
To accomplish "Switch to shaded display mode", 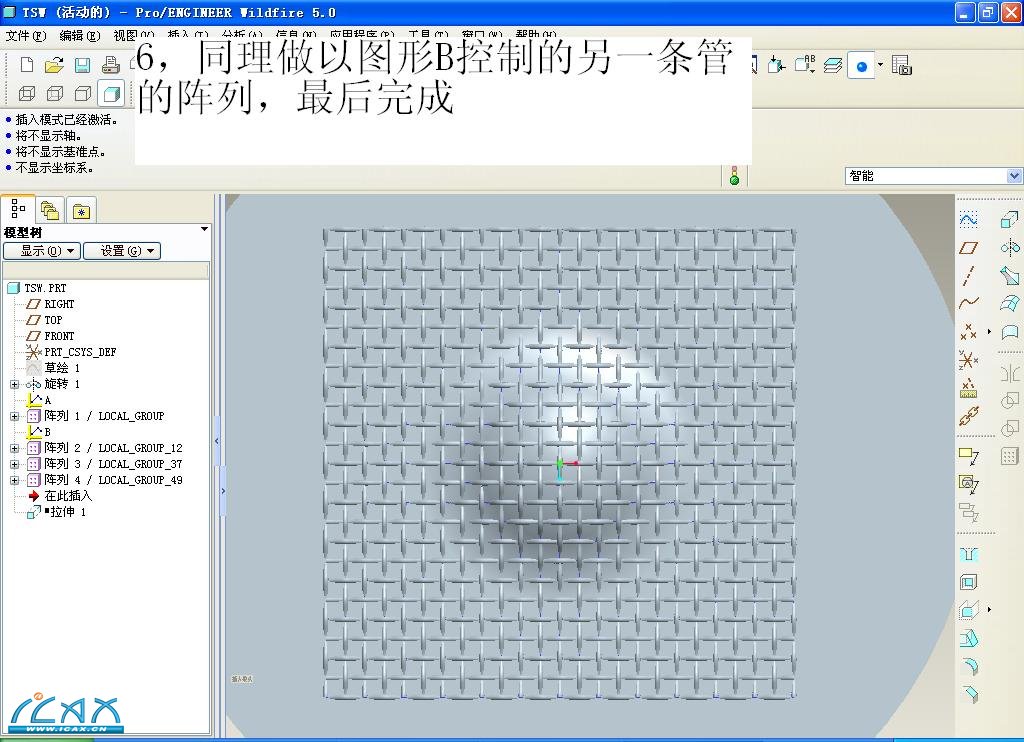I will (111, 93).
